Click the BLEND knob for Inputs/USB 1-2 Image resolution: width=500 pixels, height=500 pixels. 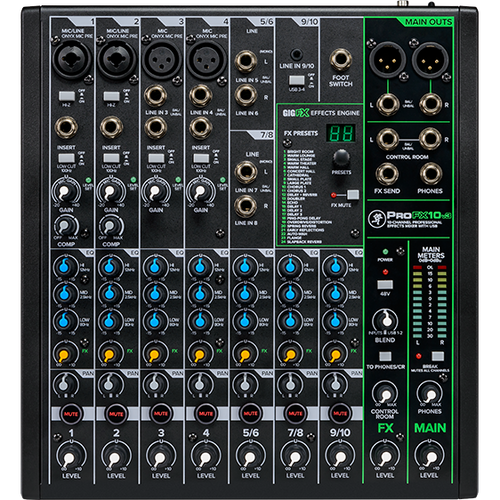tap(385, 321)
